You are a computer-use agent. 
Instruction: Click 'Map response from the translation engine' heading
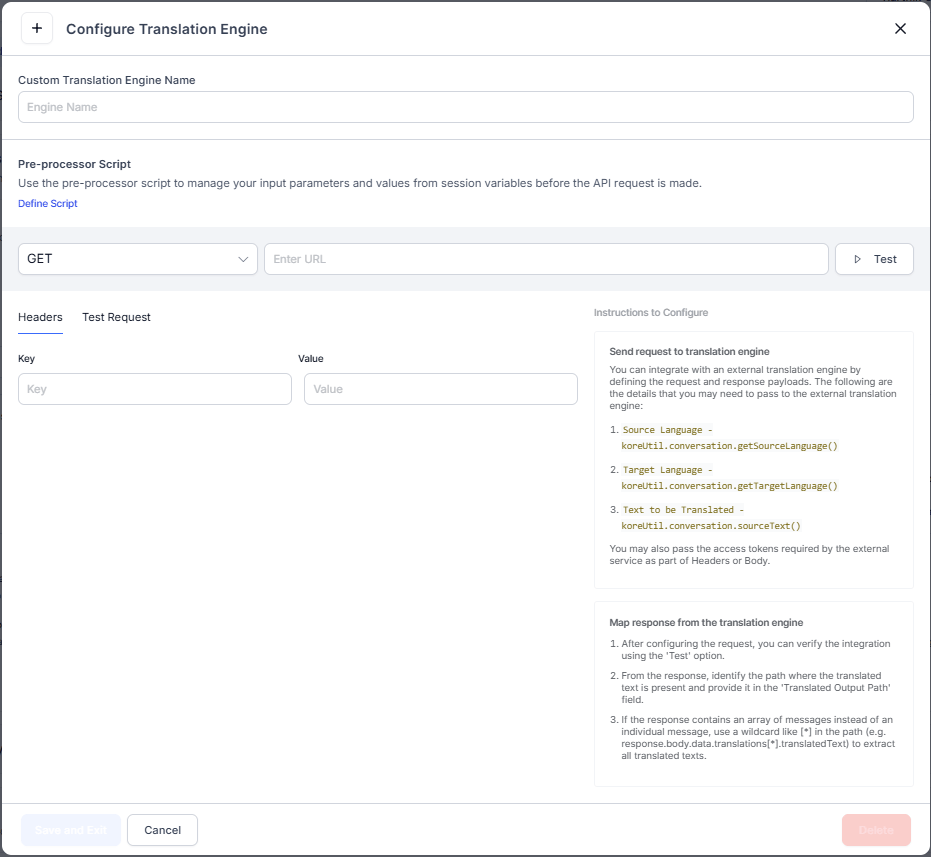706,622
